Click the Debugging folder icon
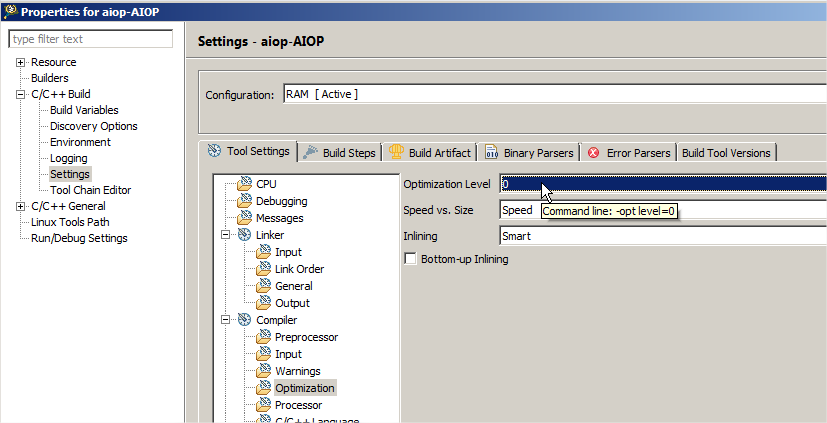827x423 pixels. click(x=245, y=200)
